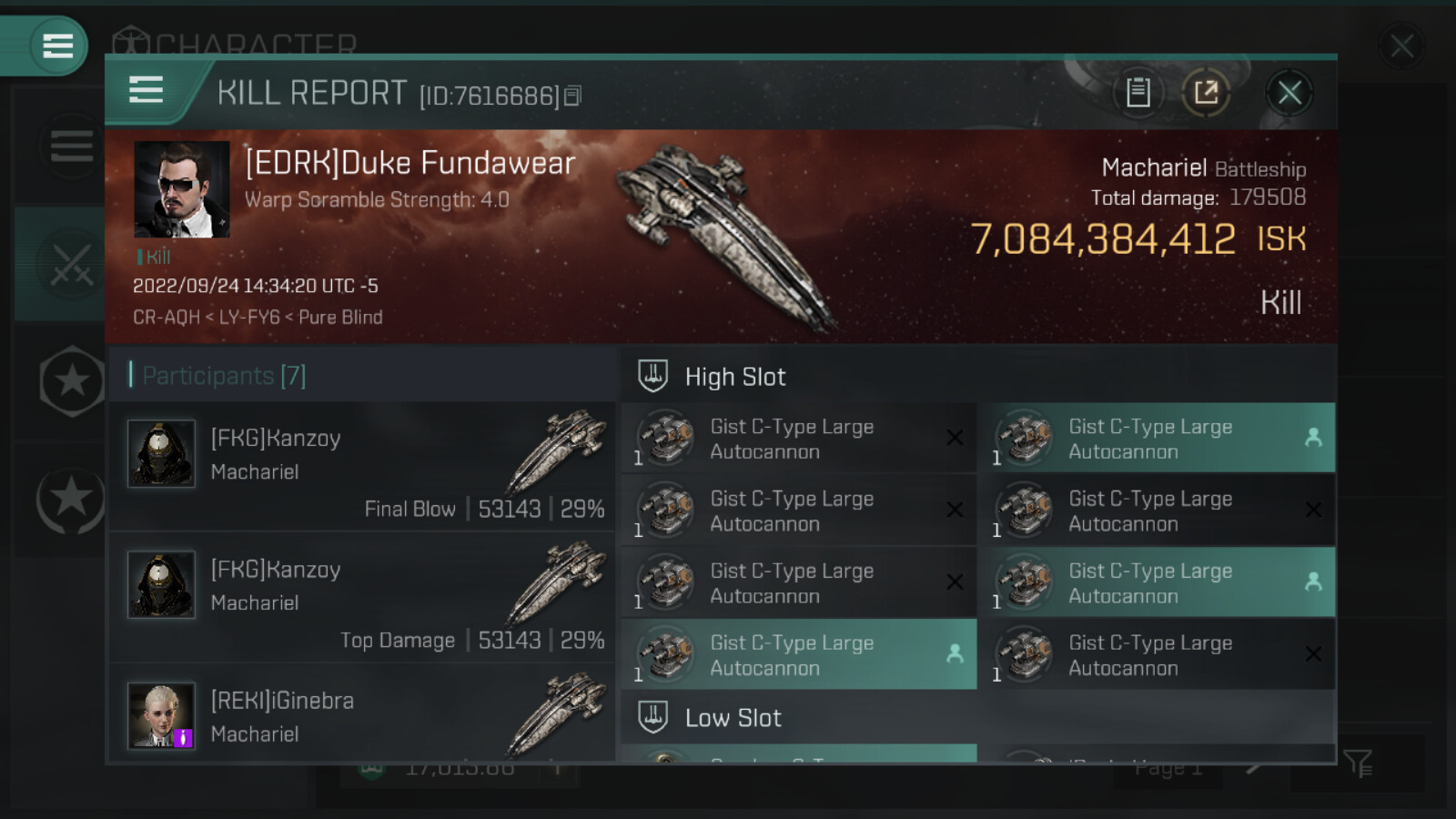Toggle the highlighted top-right Autocannon person icon

[x=1313, y=438]
